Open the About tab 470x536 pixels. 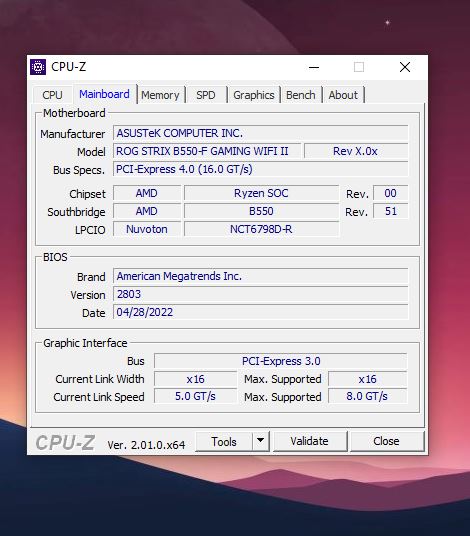pyautogui.click(x=343, y=95)
